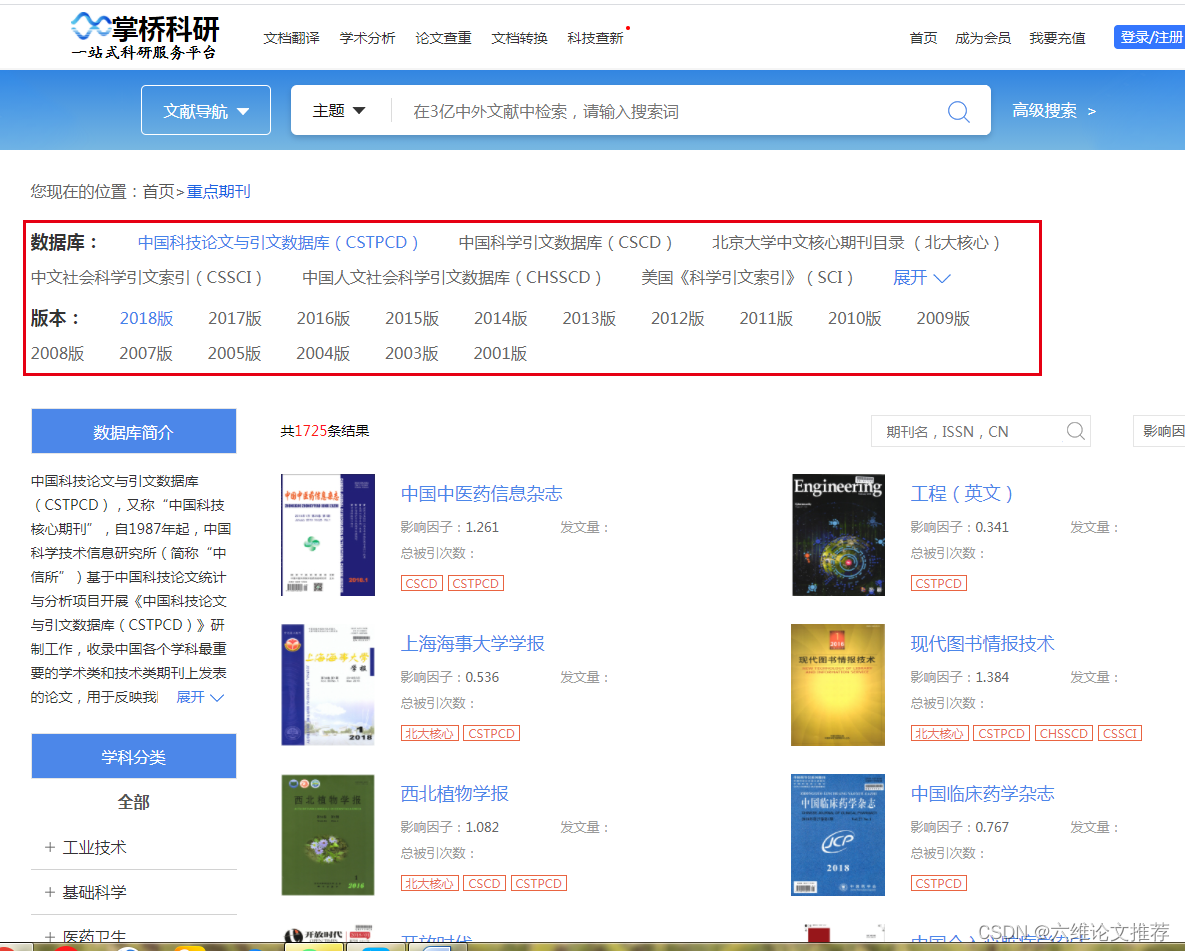The width and height of the screenshot is (1185, 951).
Task: Click CHSSCD tag under 现代图书情报技术
Action: click(1063, 733)
